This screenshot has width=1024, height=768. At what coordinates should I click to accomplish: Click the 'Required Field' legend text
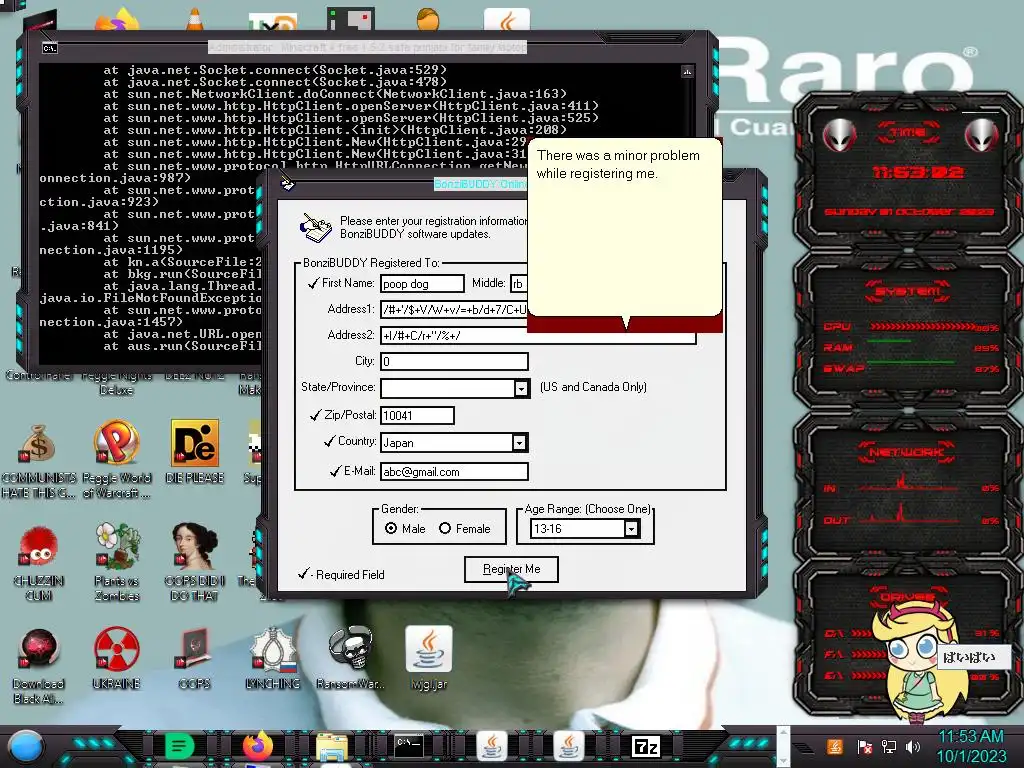(x=350, y=575)
